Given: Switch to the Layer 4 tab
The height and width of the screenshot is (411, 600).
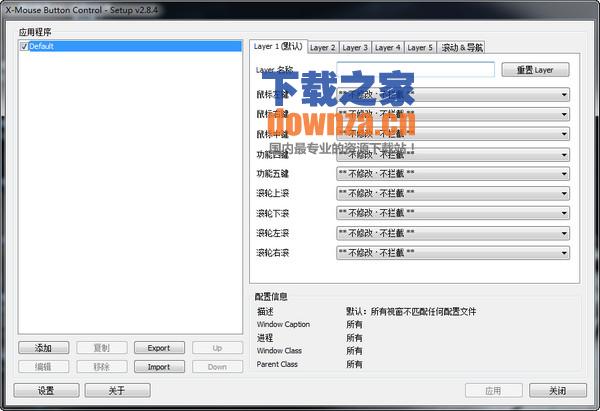Looking at the screenshot, I should point(387,47).
